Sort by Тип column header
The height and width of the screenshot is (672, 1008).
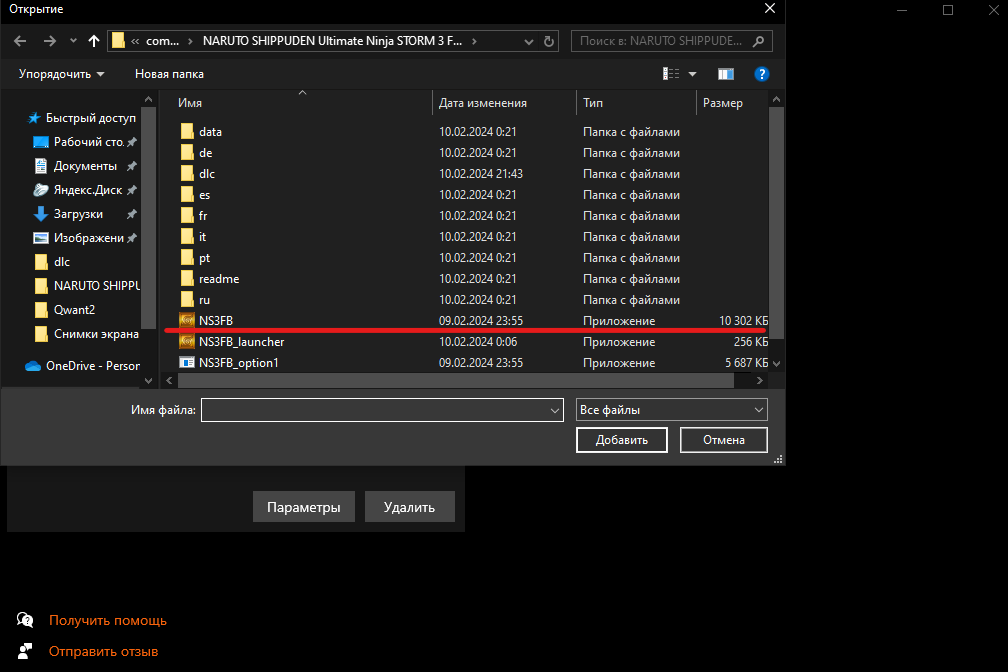[x=593, y=103]
